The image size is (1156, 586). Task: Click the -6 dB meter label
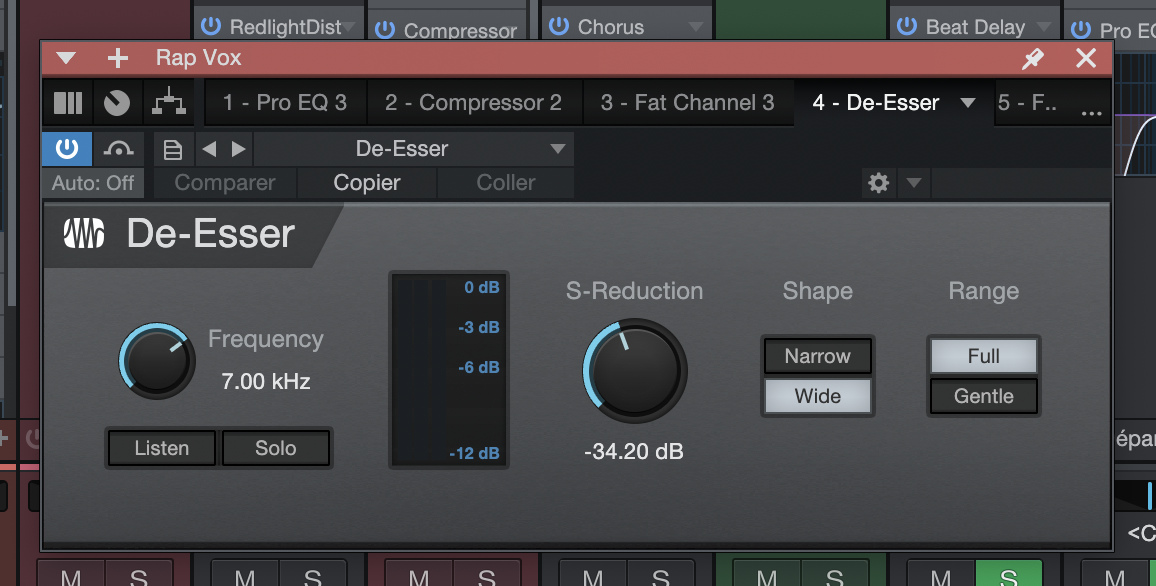pos(478,367)
